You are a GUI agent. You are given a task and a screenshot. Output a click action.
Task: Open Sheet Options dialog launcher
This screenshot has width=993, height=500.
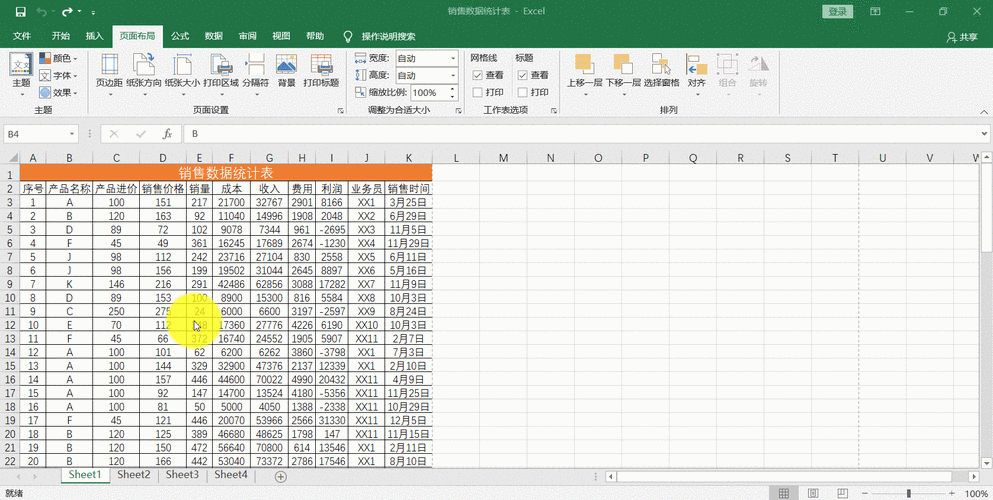pos(554,111)
